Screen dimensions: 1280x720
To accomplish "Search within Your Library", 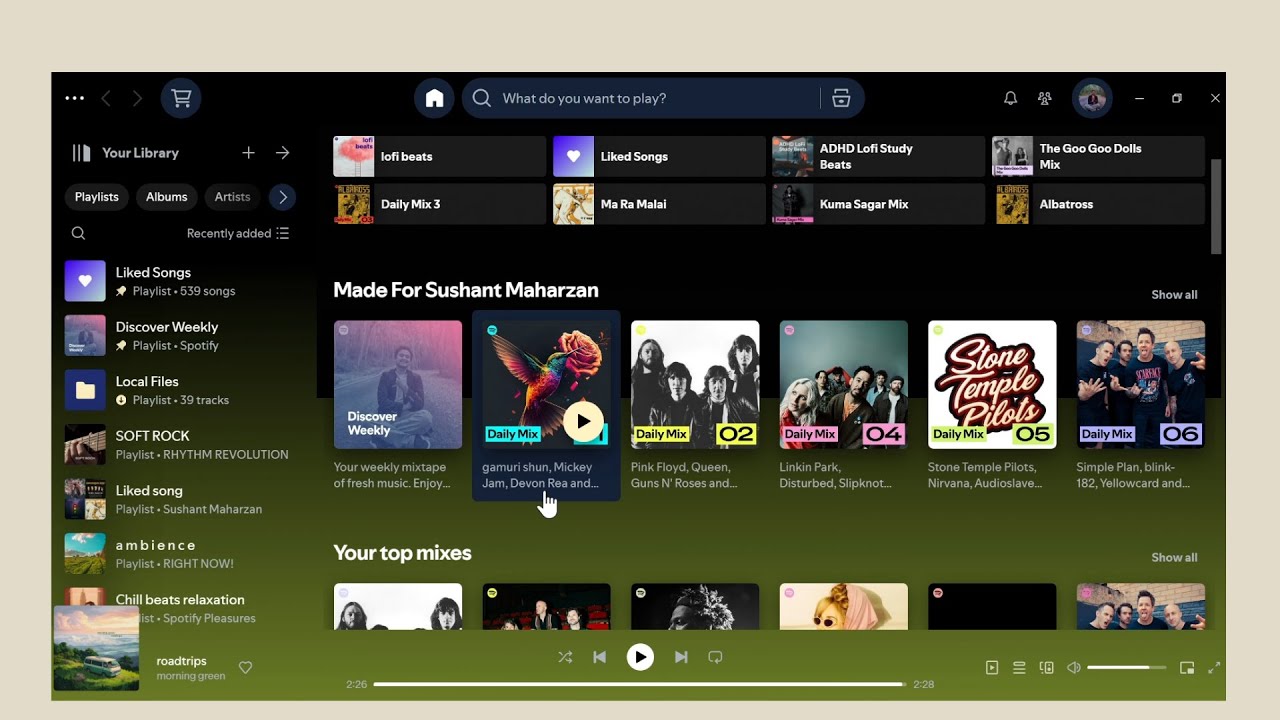I will [x=78, y=233].
